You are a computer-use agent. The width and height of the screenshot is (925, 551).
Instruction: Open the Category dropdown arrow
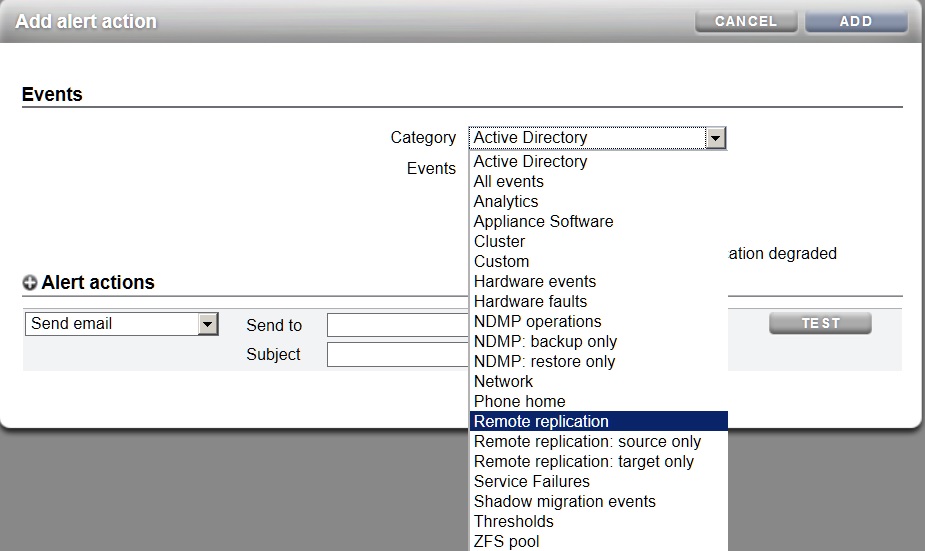[x=715, y=138]
